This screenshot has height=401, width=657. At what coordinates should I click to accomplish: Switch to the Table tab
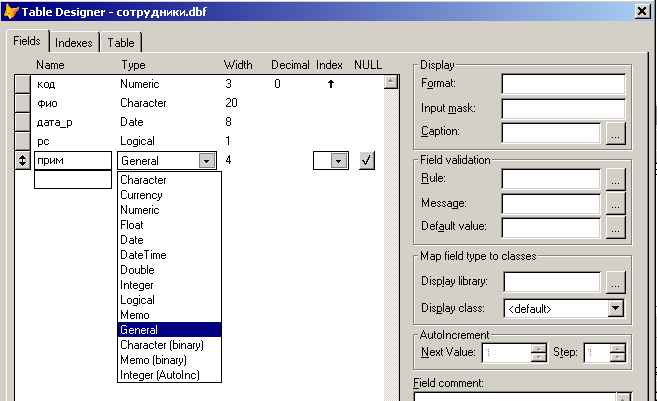click(123, 43)
